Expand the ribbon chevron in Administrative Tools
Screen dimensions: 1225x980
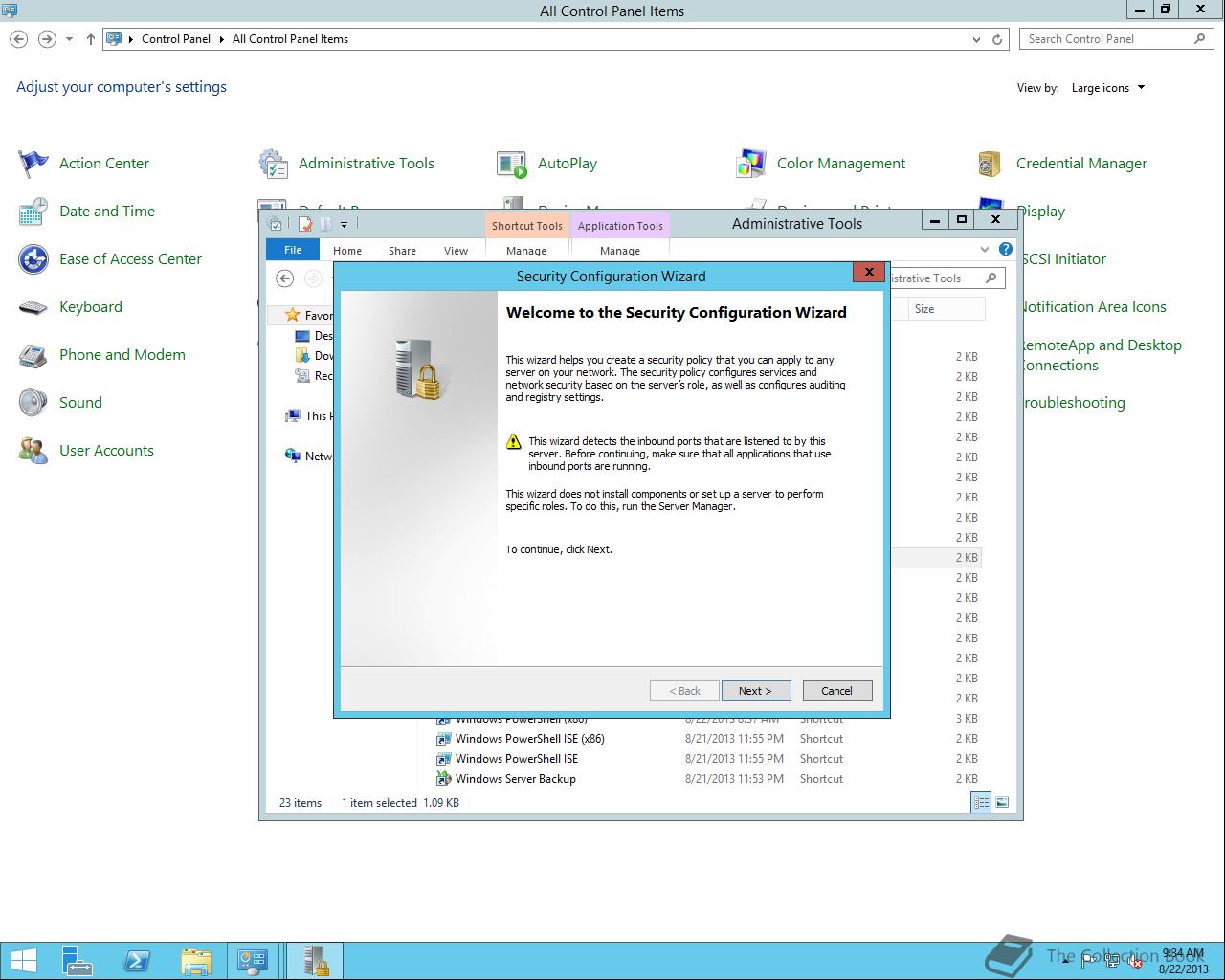tap(984, 250)
